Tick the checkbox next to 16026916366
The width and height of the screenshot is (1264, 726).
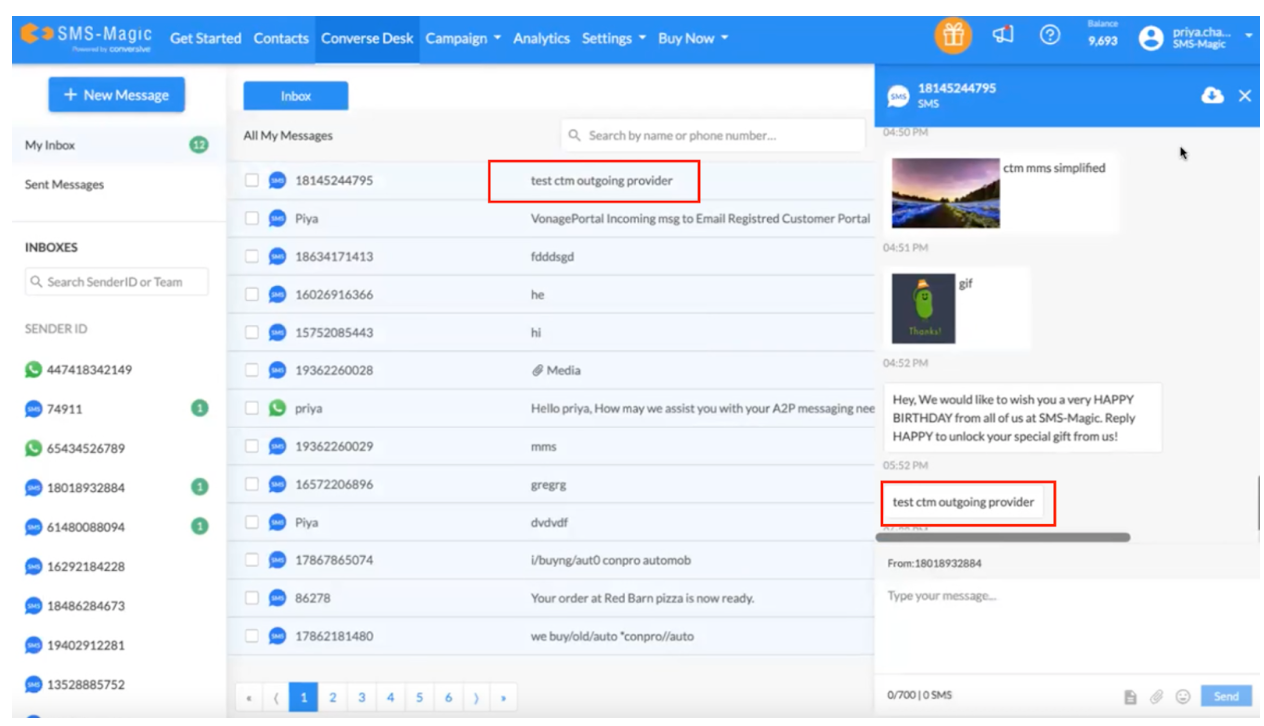tap(252, 295)
